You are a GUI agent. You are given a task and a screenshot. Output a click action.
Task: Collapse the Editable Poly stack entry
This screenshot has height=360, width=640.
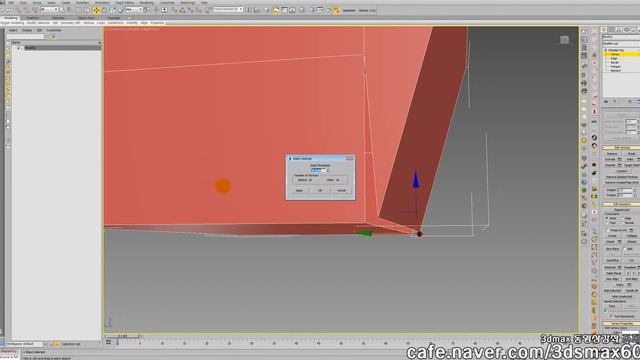point(606,50)
